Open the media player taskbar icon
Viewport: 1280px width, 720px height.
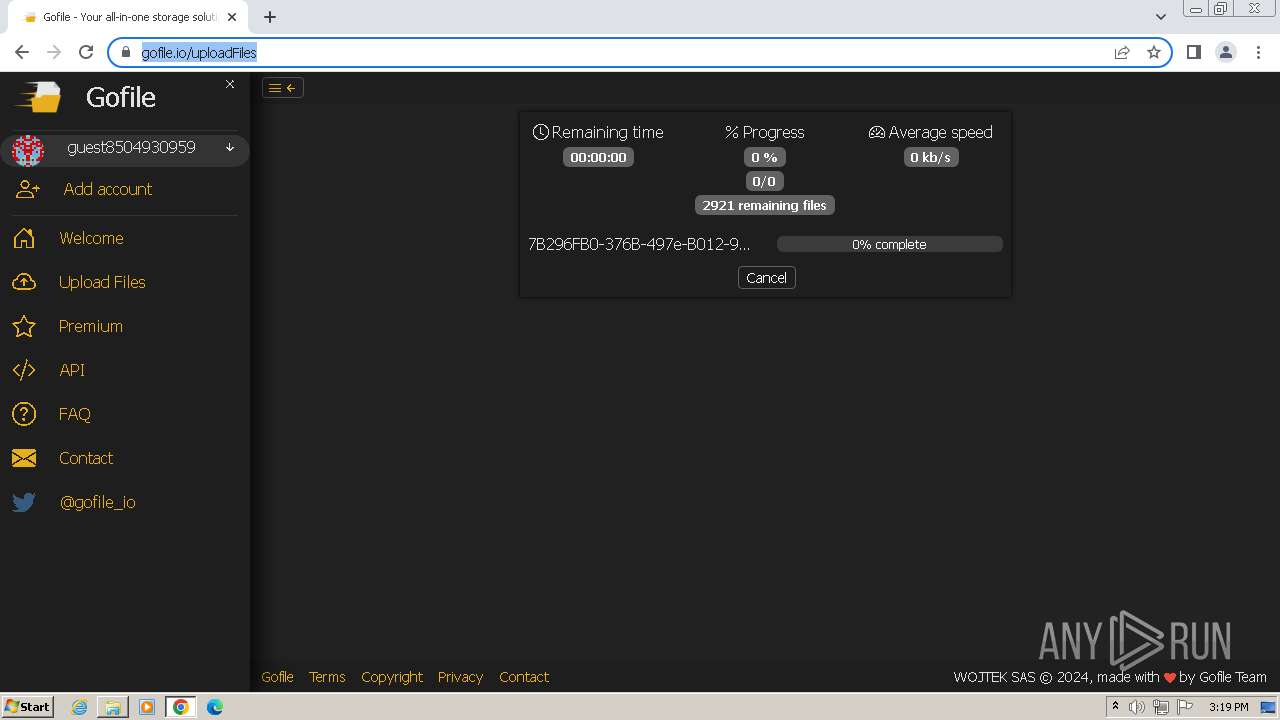point(147,707)
